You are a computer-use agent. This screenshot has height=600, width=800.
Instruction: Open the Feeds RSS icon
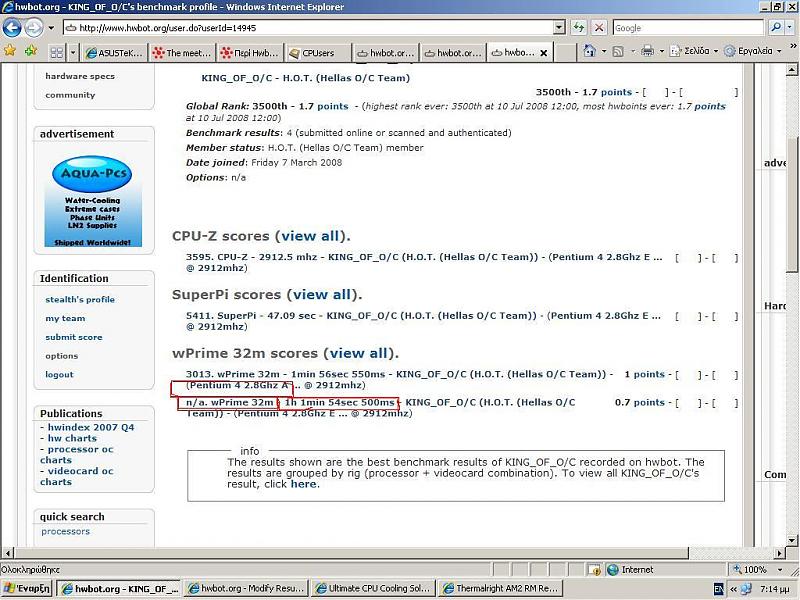(x=618, y=51)
